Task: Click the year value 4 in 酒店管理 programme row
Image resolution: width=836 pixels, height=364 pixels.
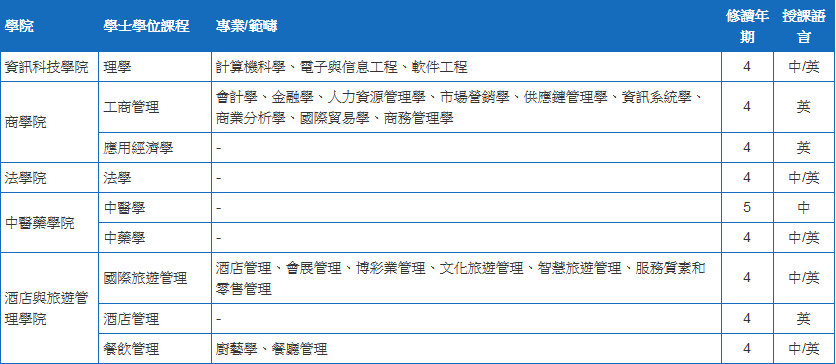Action: tap(747, 319)
